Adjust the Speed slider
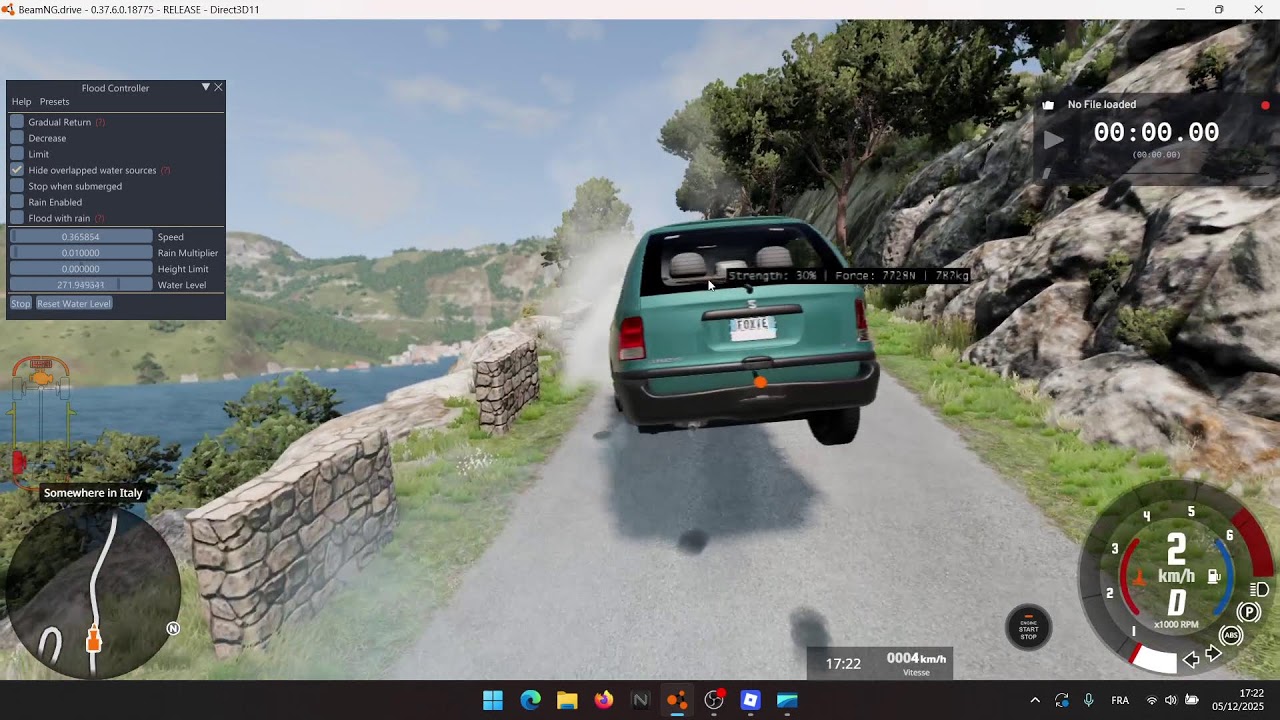The width and height of the screenshot is (1280, 720). [81, 237]
